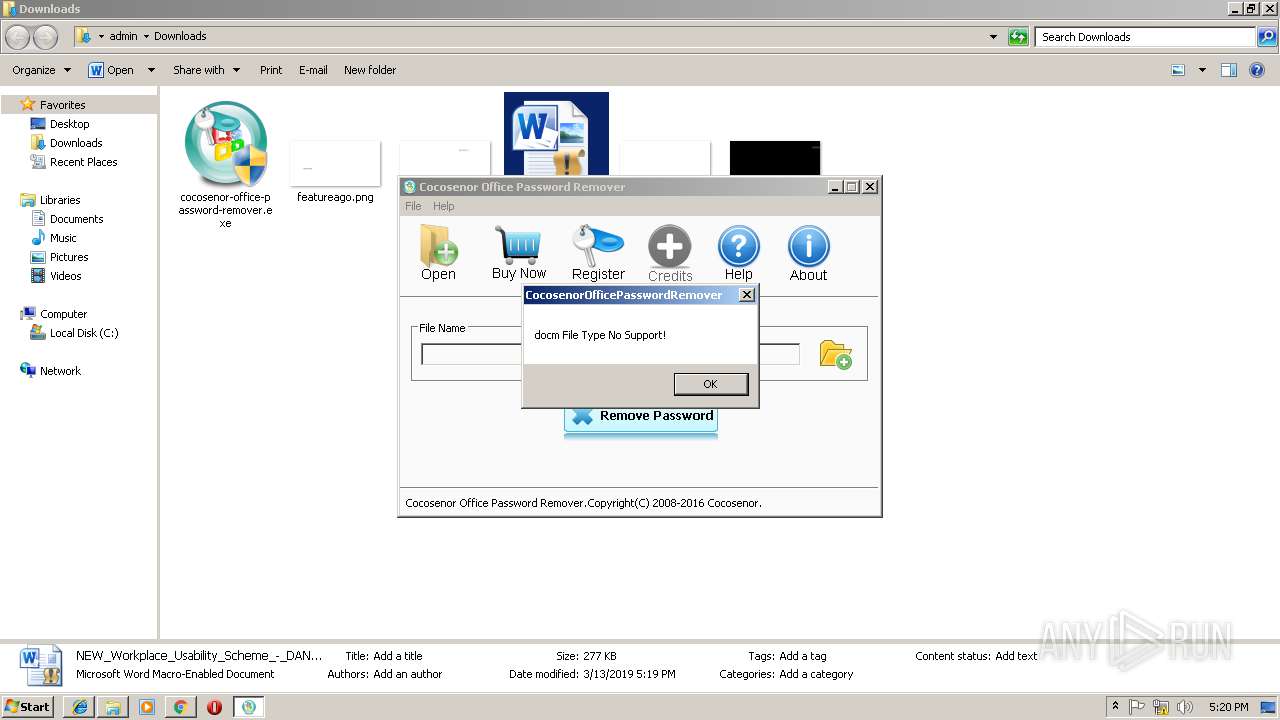
Task: Select Network in the navigation pane
Action: [60, 371]
